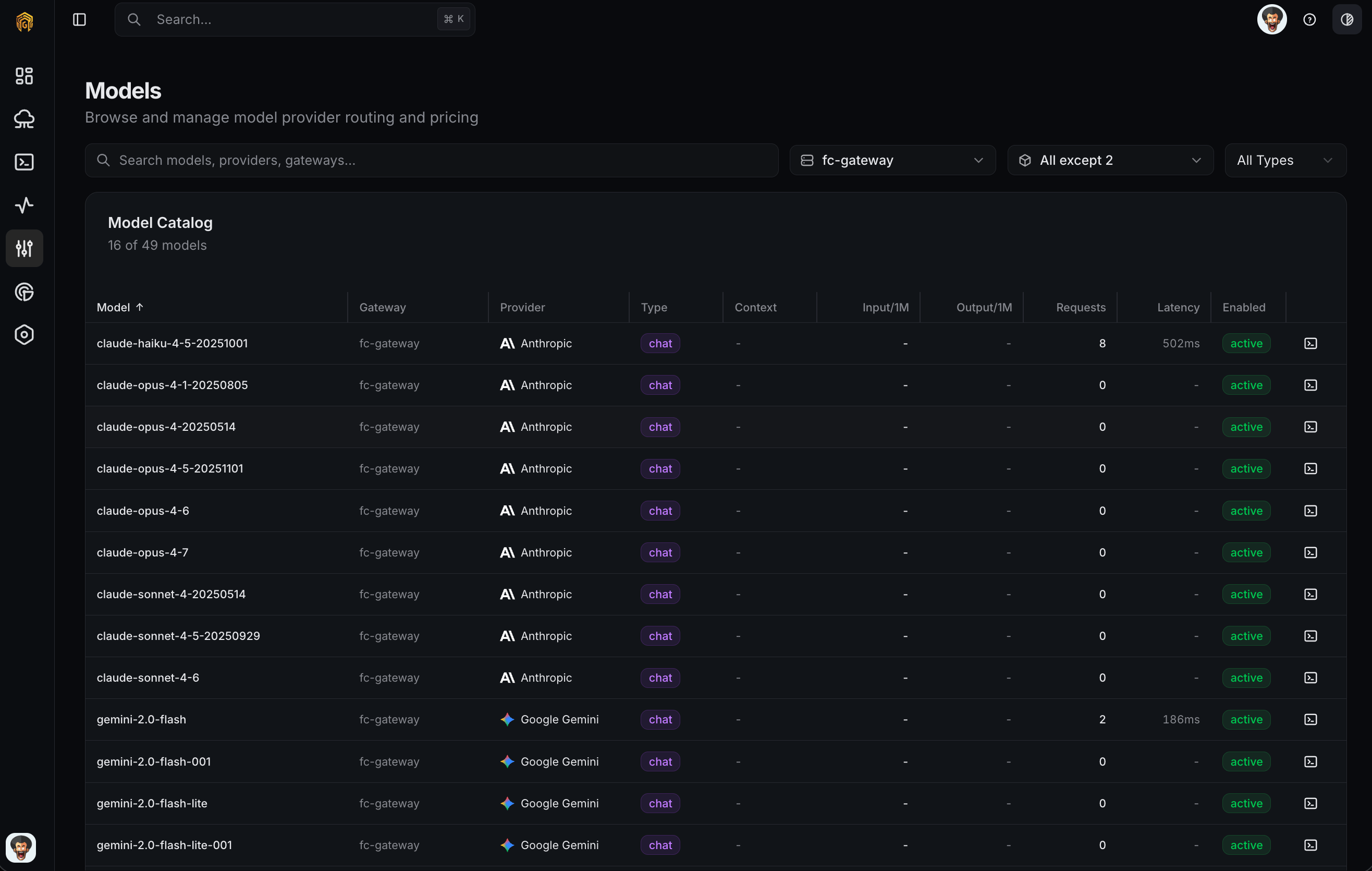The height and width of the screenshot is (871, 1372).
Task: Sort by the Requests column header
Action: 1080,307
